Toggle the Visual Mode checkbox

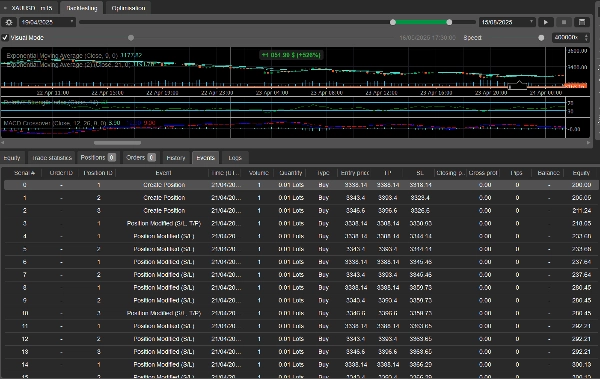[x=5, y=38]
